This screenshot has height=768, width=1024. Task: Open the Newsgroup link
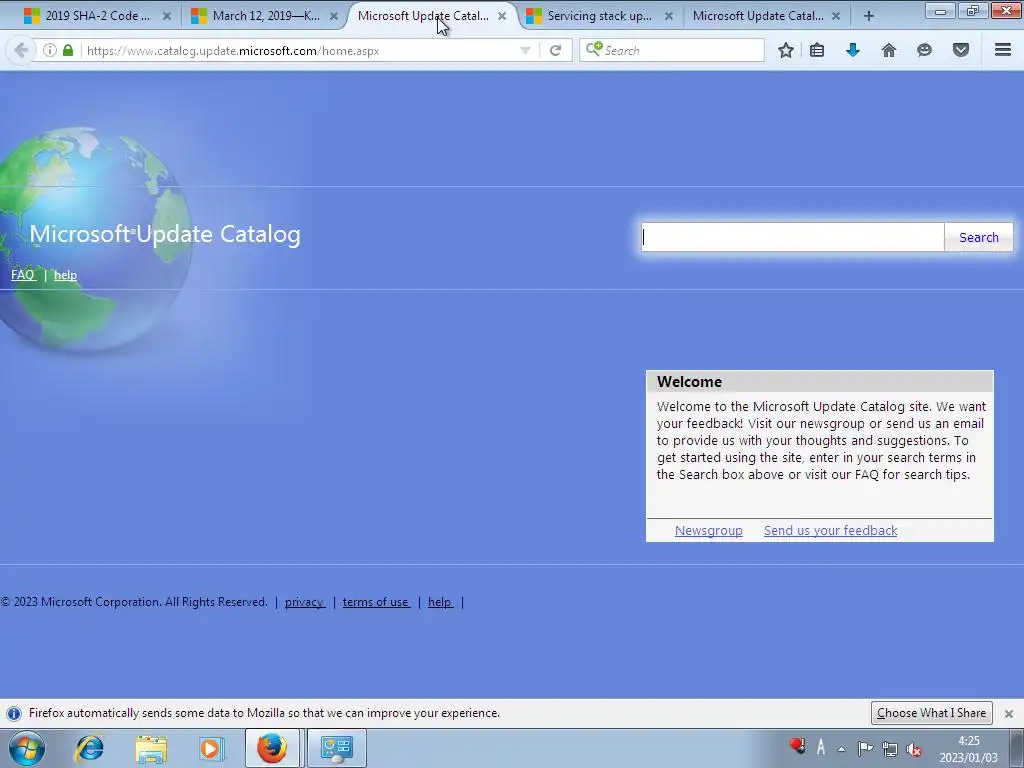(709, 530)
